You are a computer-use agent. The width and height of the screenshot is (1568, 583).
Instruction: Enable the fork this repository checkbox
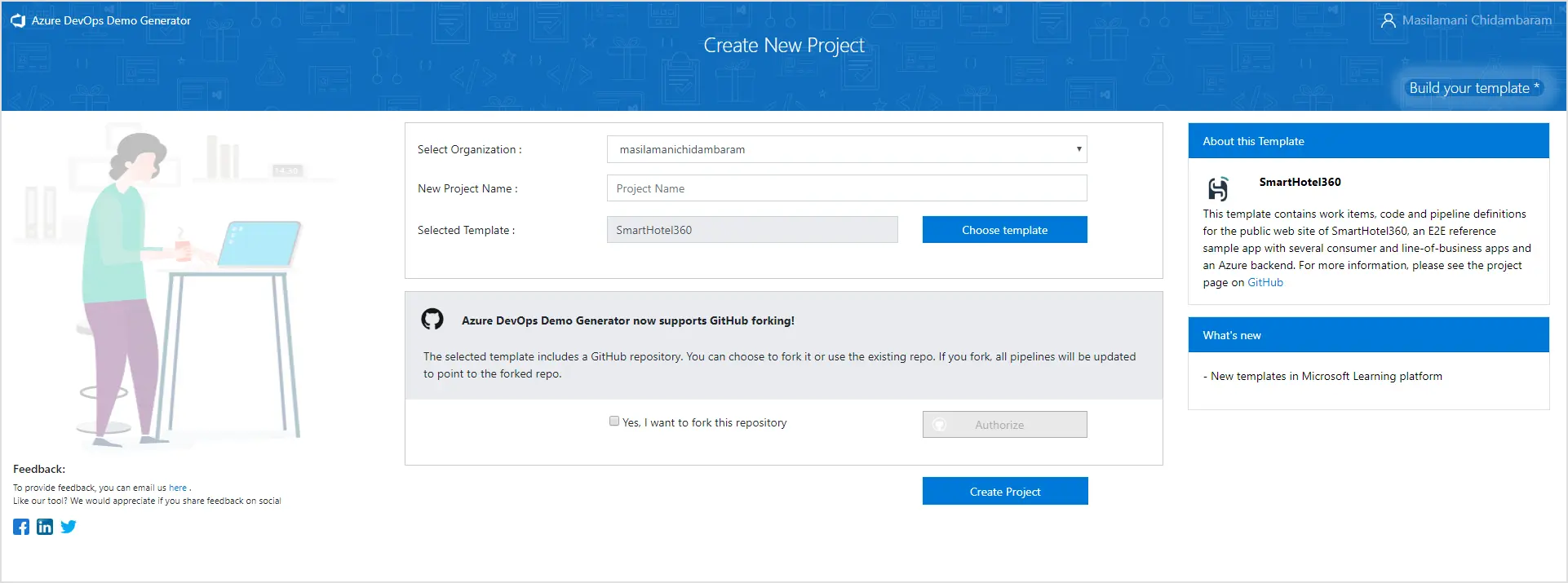click(614, 422)
